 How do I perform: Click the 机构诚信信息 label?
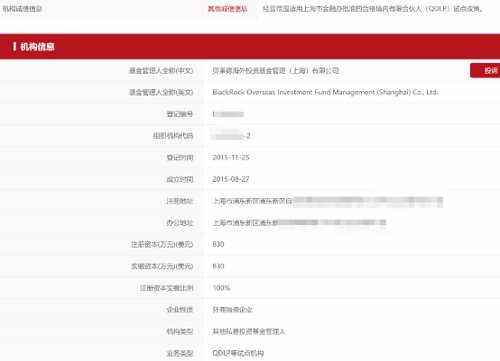(22, 9)
